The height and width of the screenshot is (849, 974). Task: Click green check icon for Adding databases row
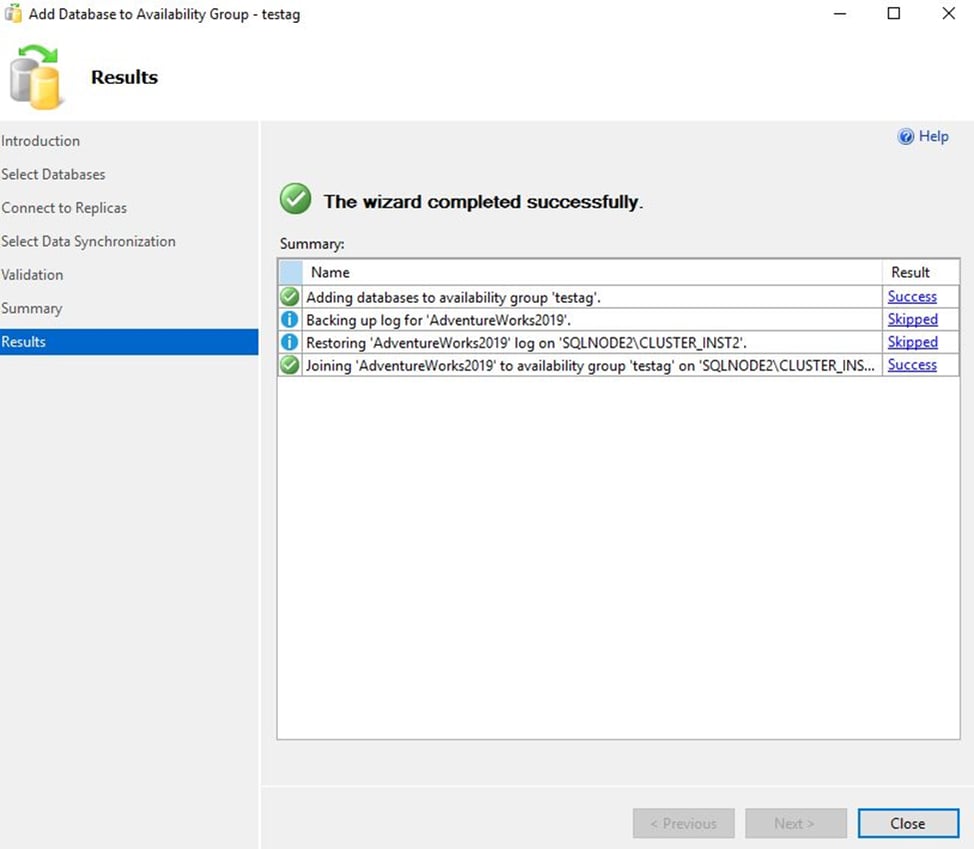coord(290,297)
